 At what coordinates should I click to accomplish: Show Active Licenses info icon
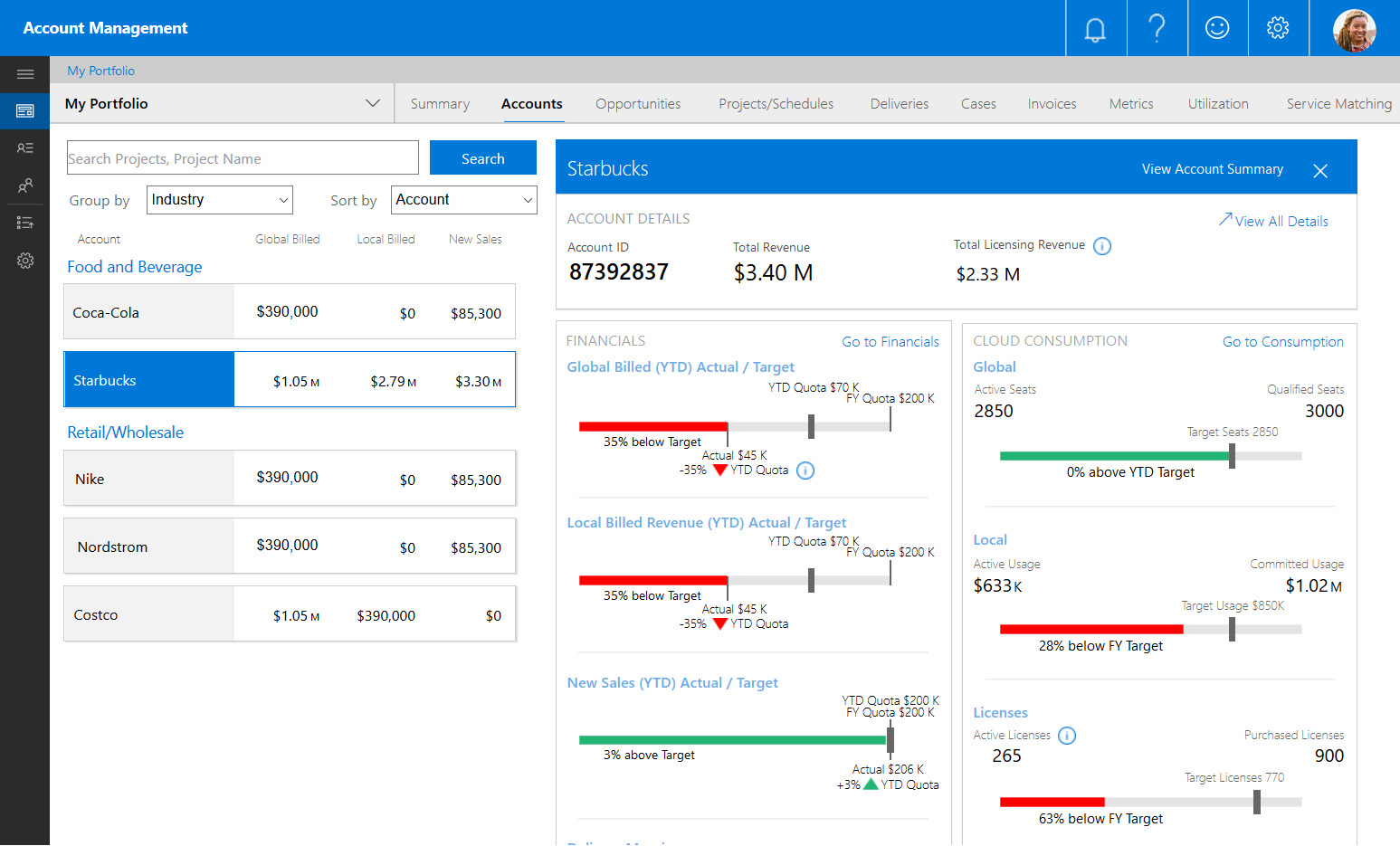click(1067, 736)
